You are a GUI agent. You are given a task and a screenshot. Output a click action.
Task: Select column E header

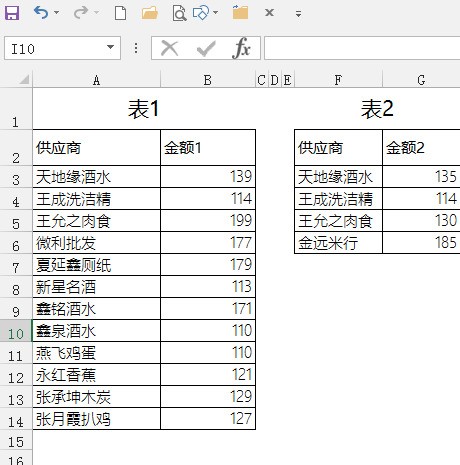tap(288, 80)
